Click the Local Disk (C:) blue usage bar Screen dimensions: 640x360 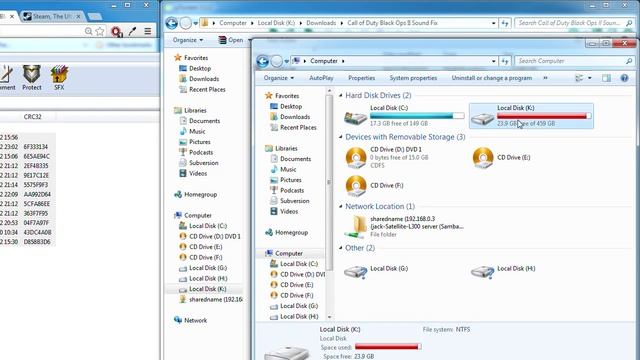[x=417, y=116]
